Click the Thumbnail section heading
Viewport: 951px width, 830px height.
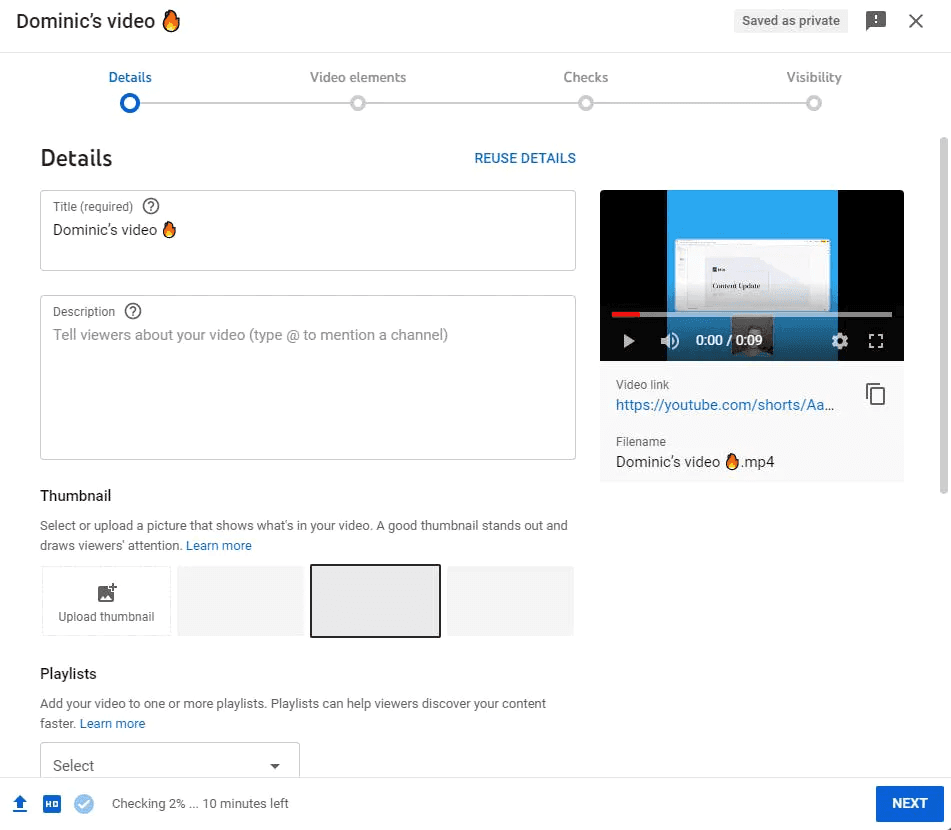pyautogui.click(x=76, y=496)
